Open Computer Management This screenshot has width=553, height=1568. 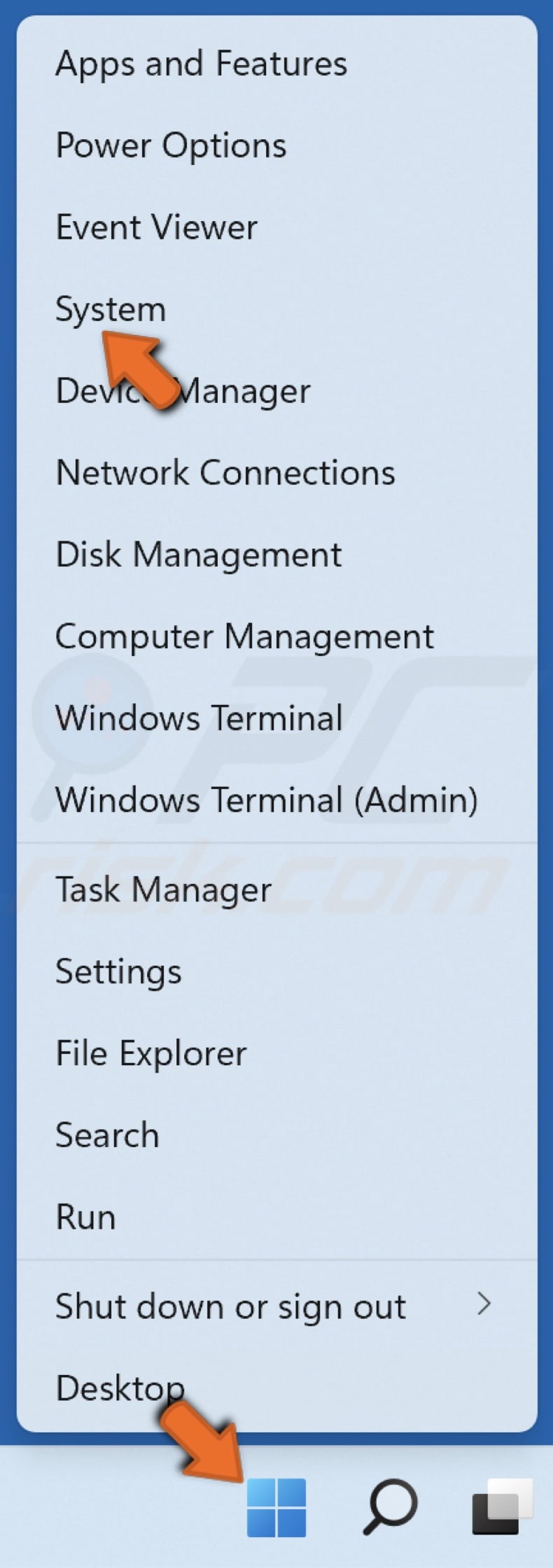click(245, 636)
